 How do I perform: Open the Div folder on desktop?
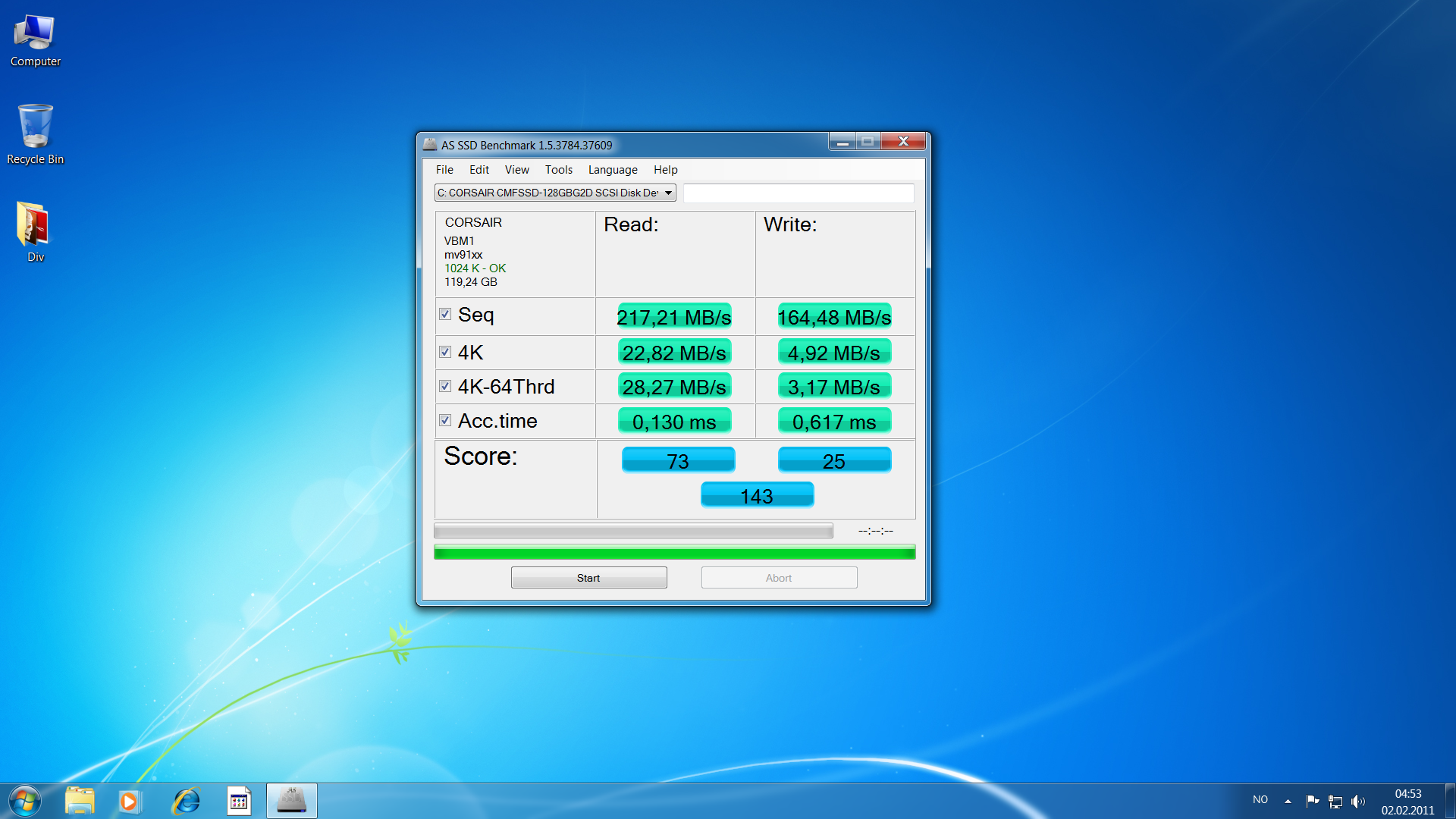(35, 231)
